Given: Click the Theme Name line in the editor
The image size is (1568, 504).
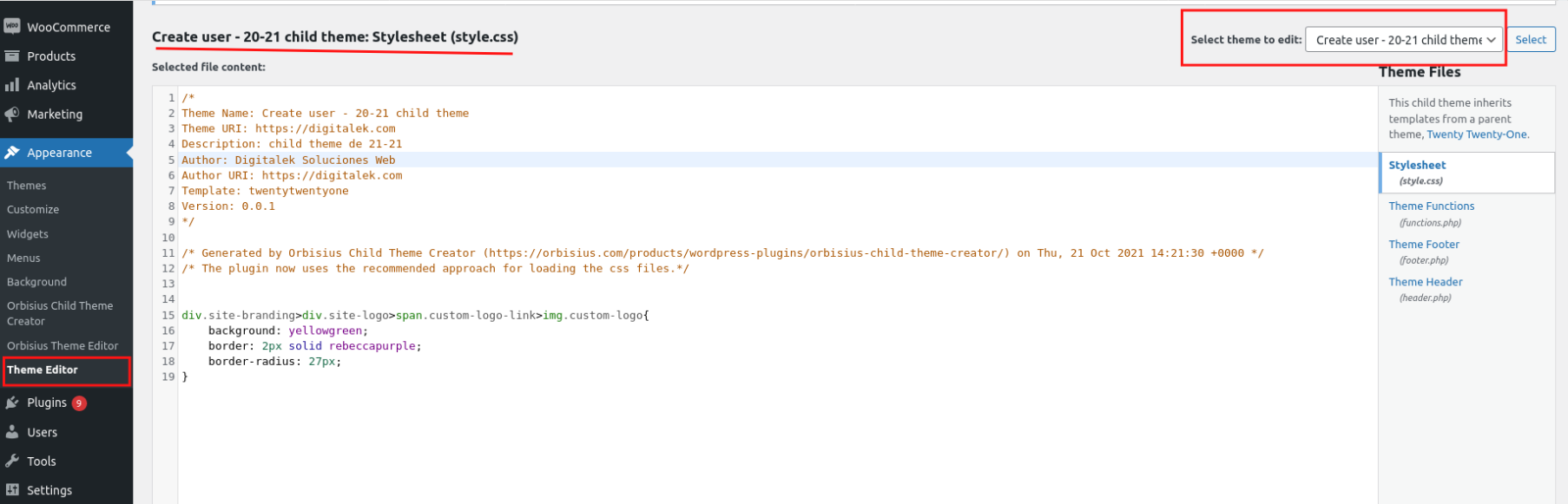Looking at the screenshot, I should (325, 114).
